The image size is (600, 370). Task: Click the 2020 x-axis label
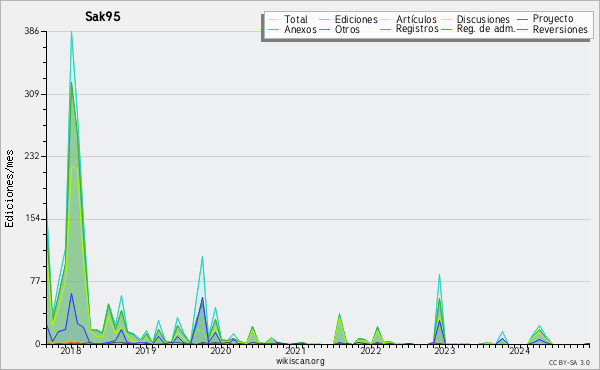(x=221, y=350)
